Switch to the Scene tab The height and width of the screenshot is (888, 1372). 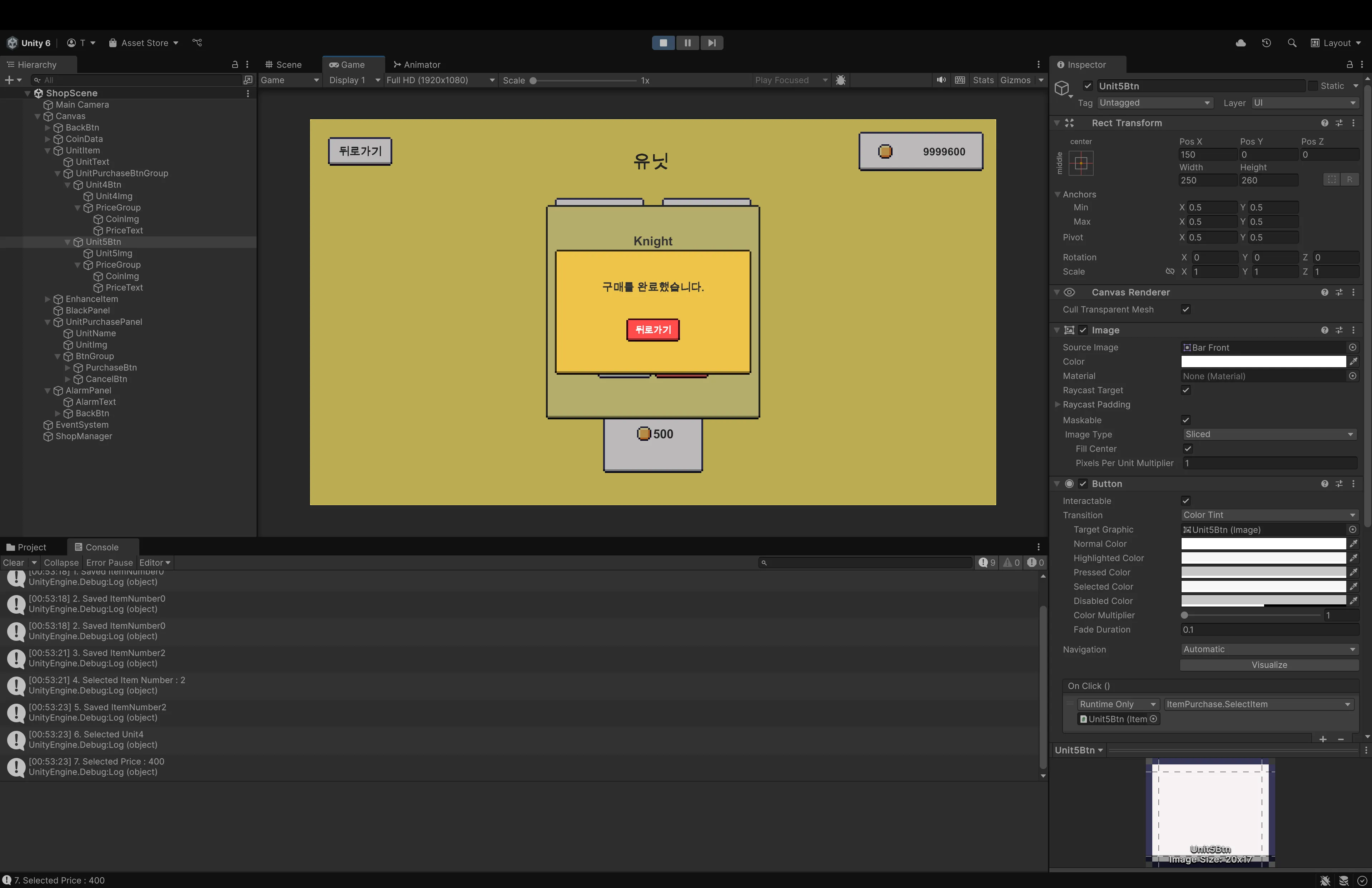283,65
